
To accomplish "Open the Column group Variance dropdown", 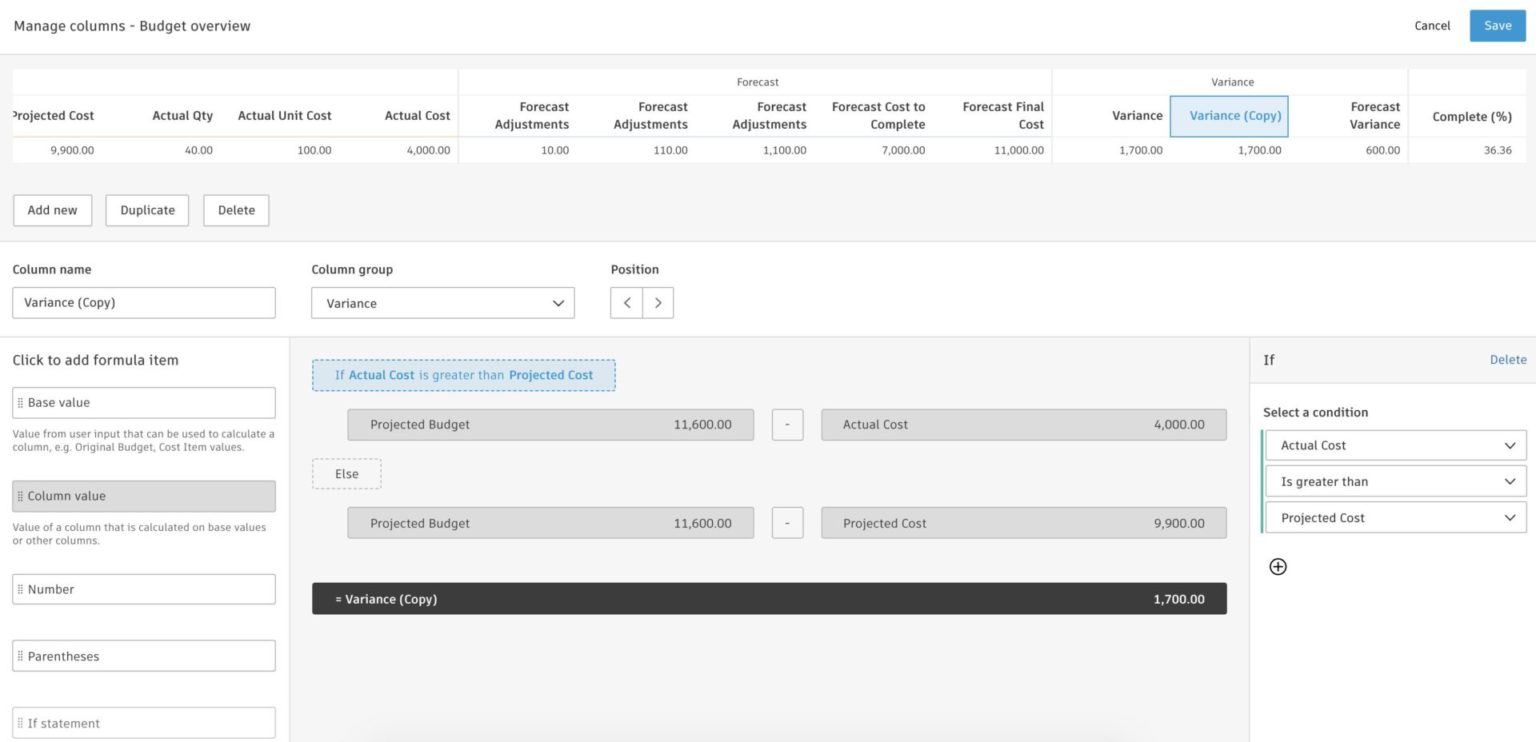I will pos(443,303).
